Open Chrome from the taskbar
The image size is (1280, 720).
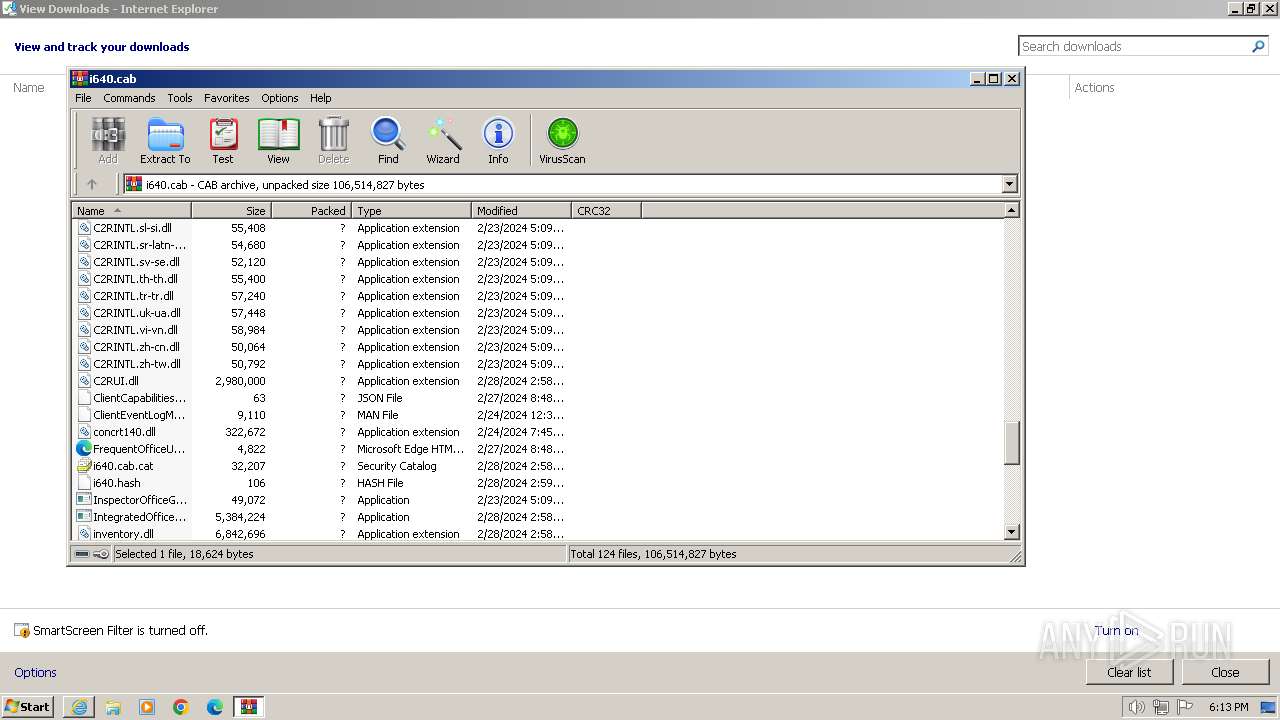tap(181, 707)
